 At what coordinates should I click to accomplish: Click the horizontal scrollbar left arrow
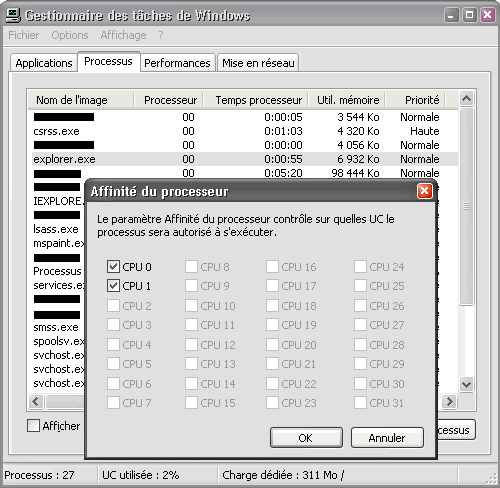[36, 402]
